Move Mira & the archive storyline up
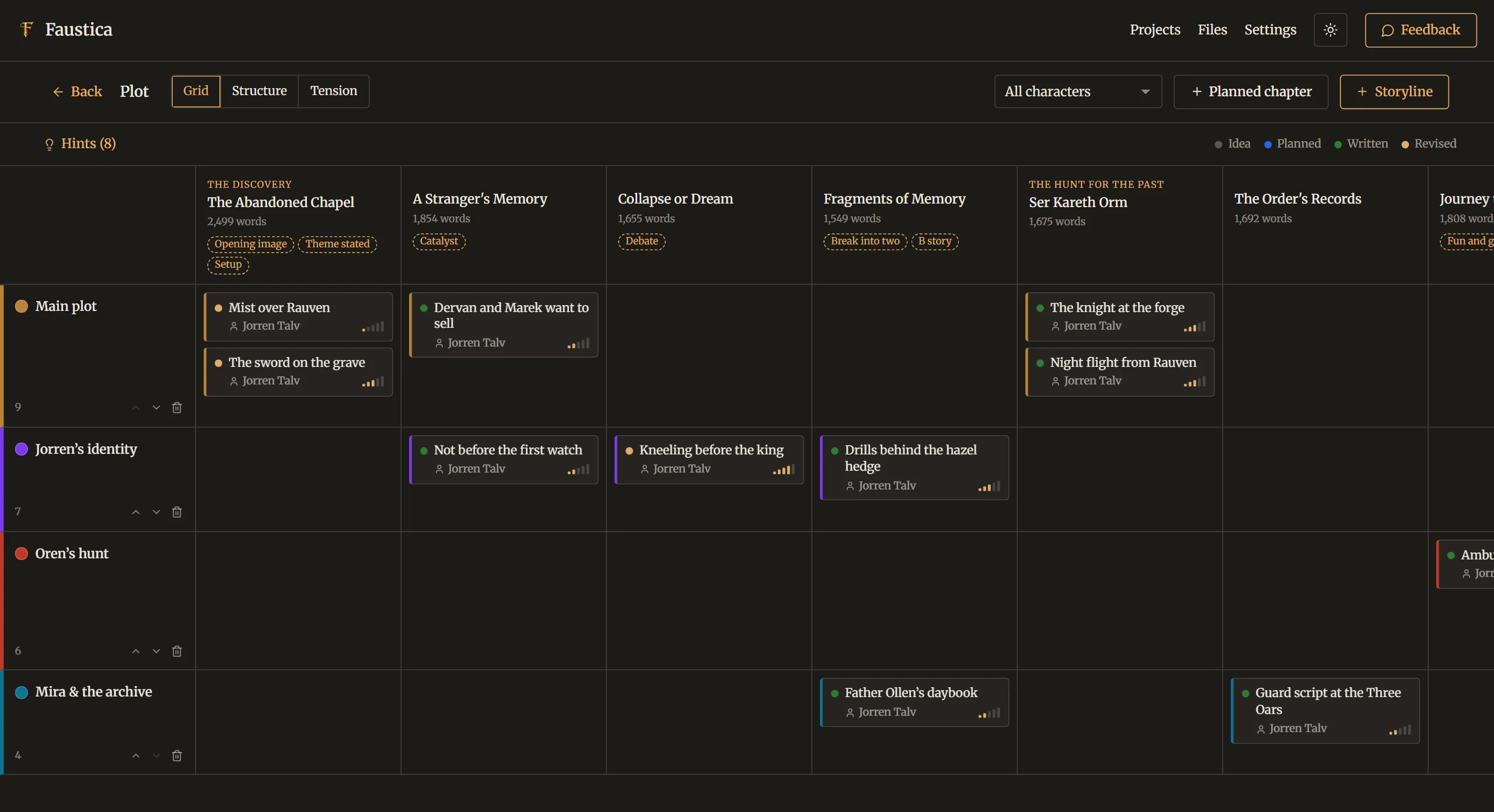The height and width of the screenshot is (812, 1494). click(135, 755)
